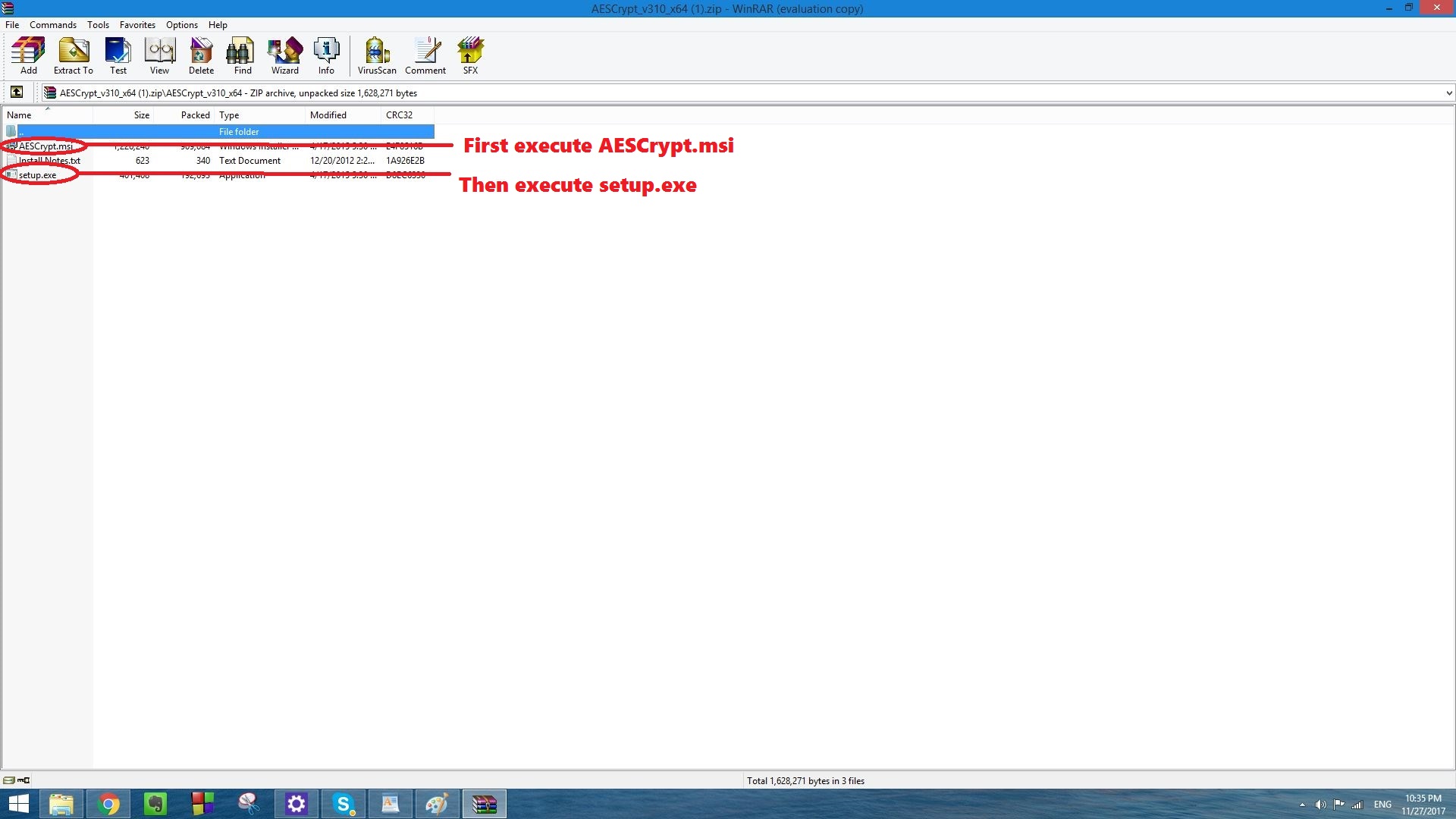Select the Install Notes.txt file

(49, 161)
